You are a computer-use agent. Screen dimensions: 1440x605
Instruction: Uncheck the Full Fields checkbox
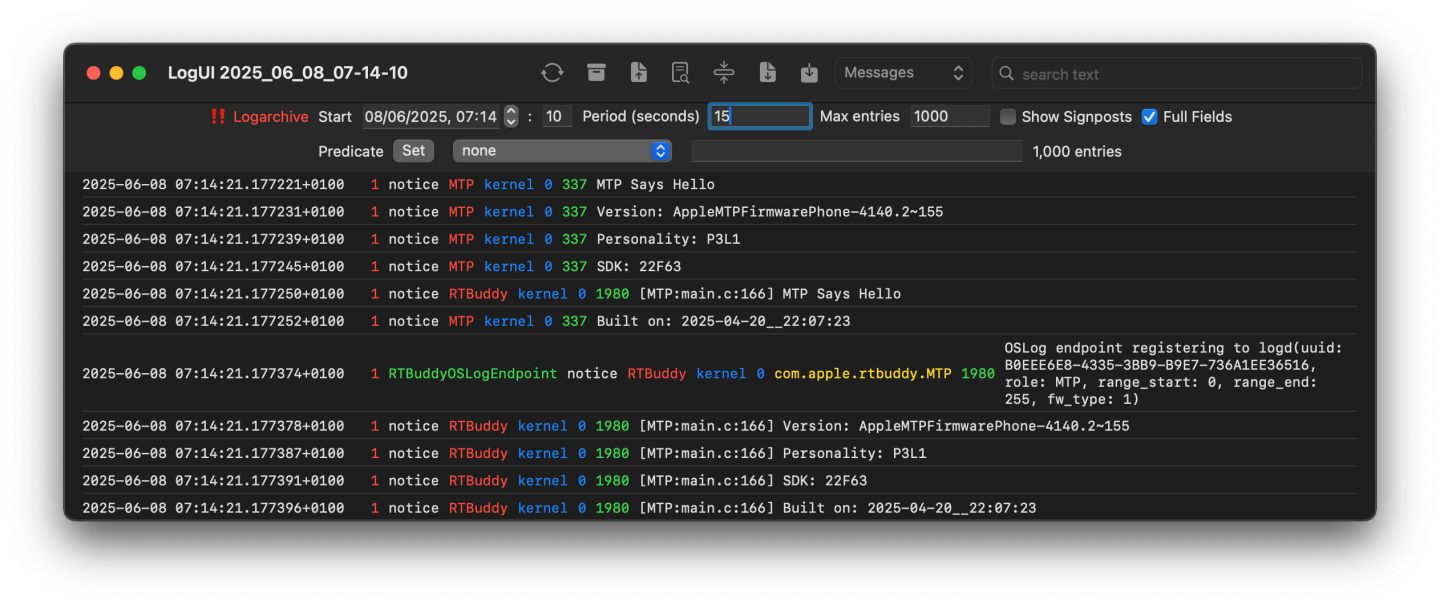(x=1150, y=117)
